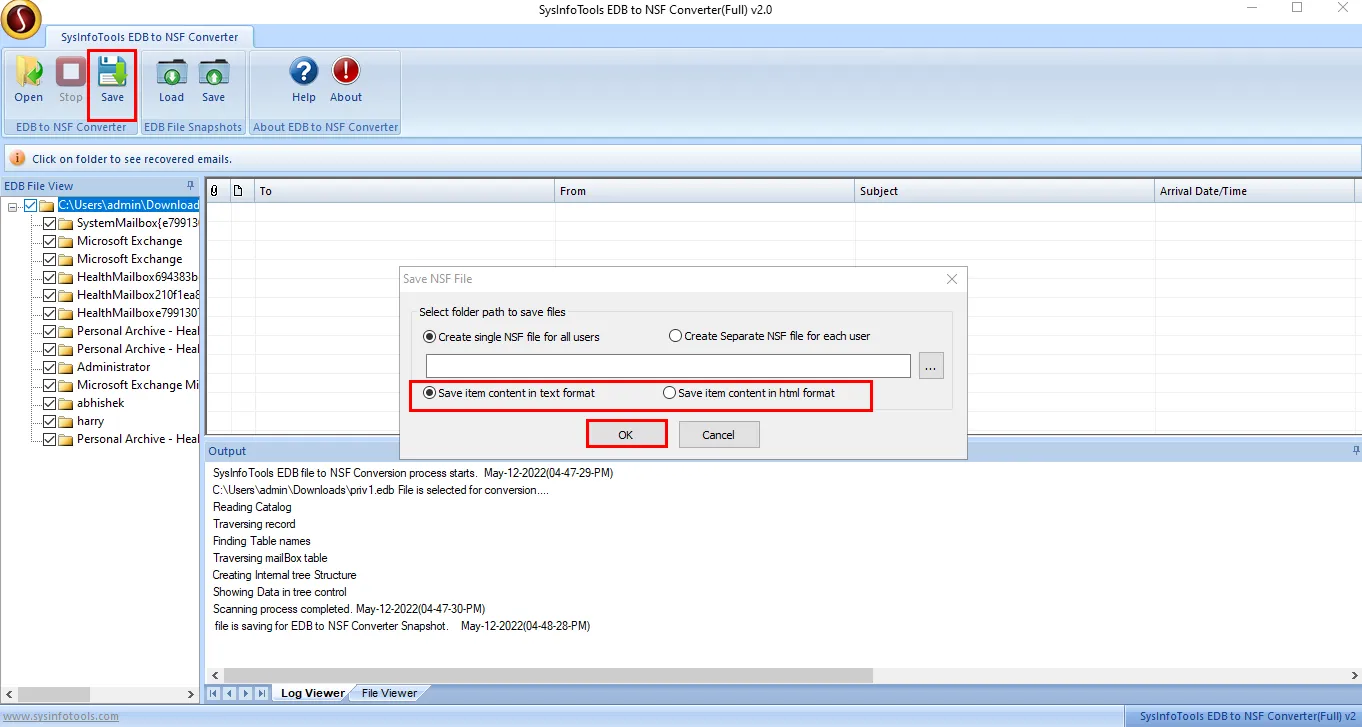Select the HealthMailbox210f1ea8 tree label
Image resolution: width=1362 pixels, height=727 pixels.
[x=138, y=295]
